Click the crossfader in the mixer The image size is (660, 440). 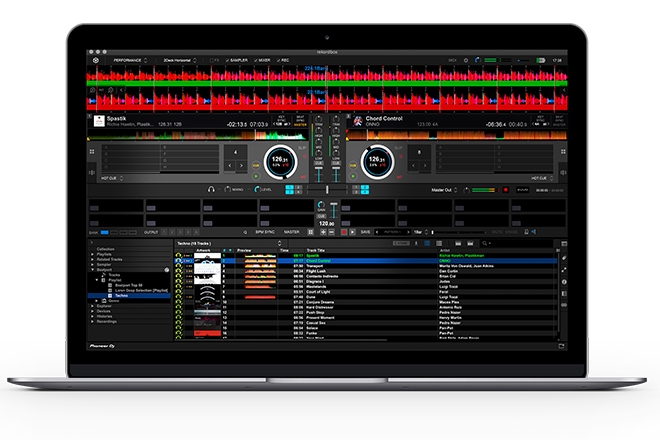pos(327,190)
